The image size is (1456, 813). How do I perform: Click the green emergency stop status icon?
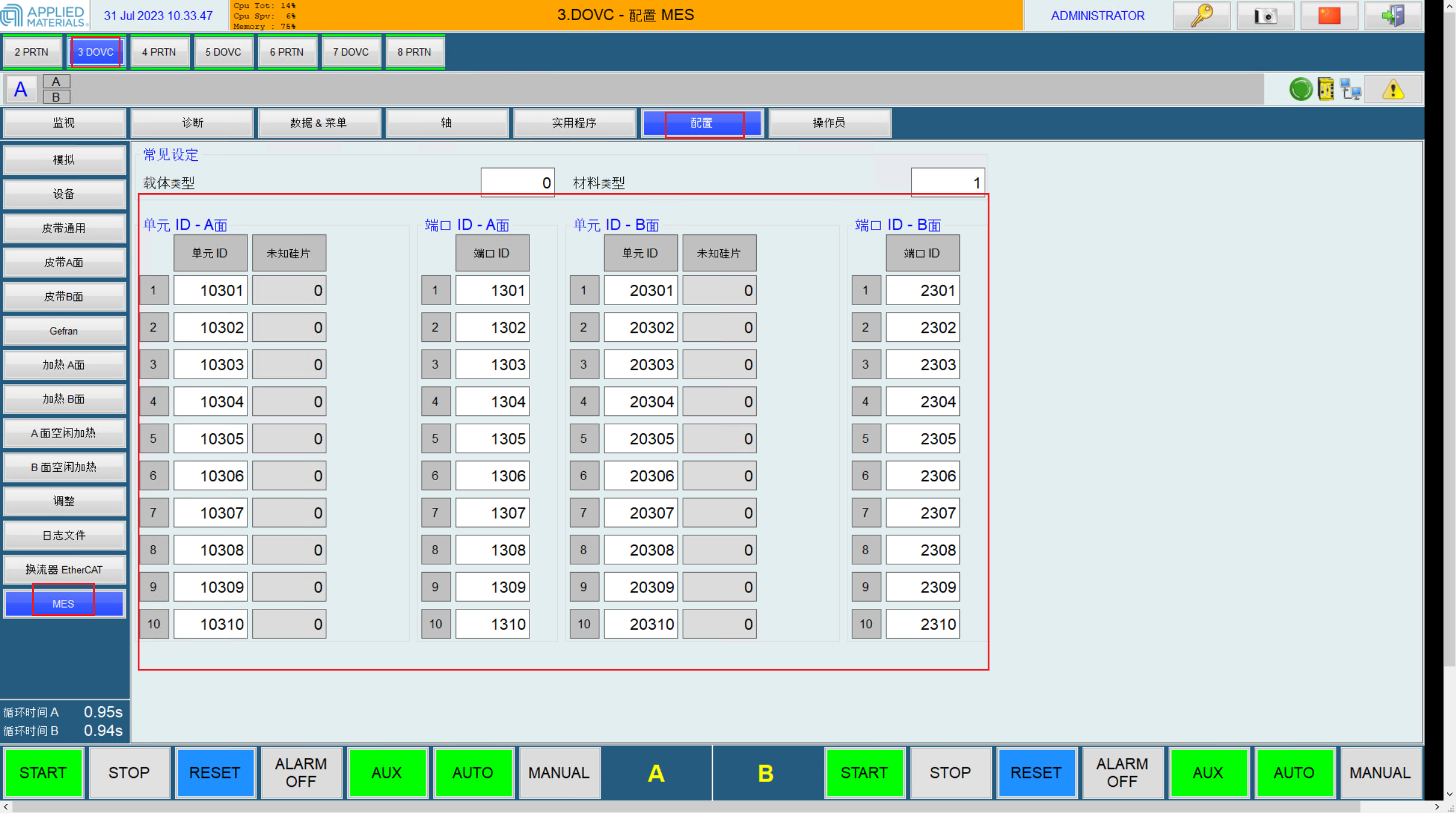(1300, 90)
